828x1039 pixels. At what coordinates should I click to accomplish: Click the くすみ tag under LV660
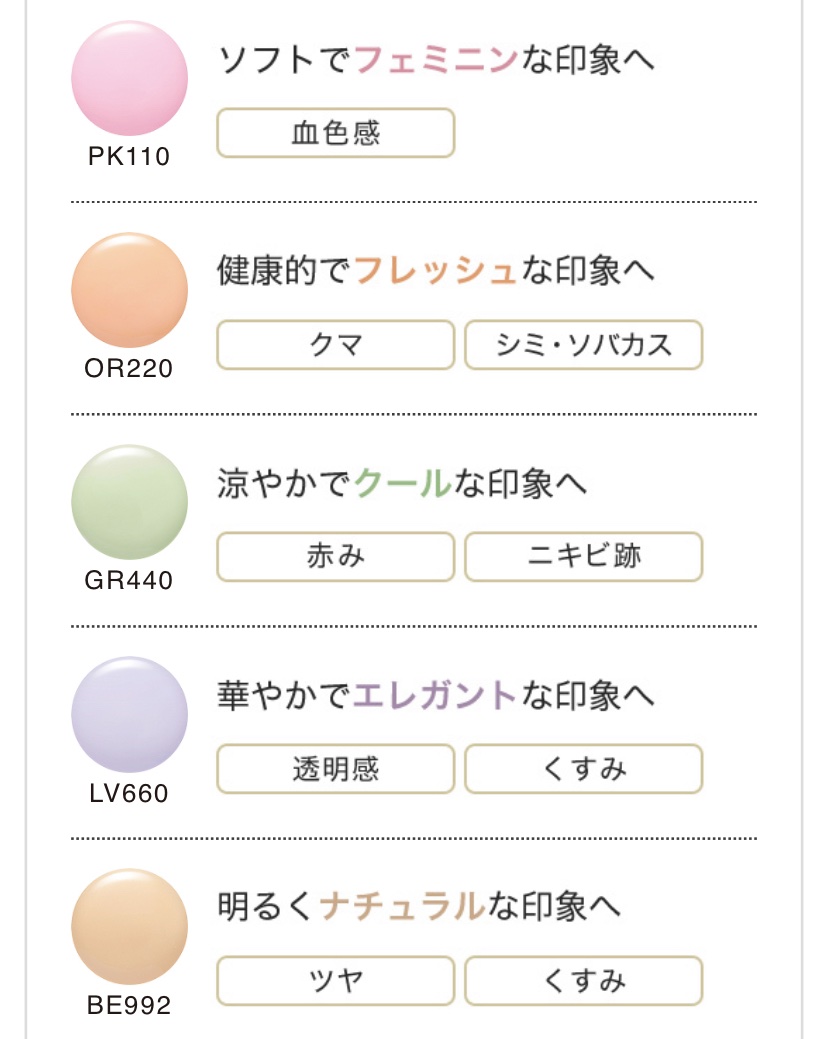click(x=584, y=769)
